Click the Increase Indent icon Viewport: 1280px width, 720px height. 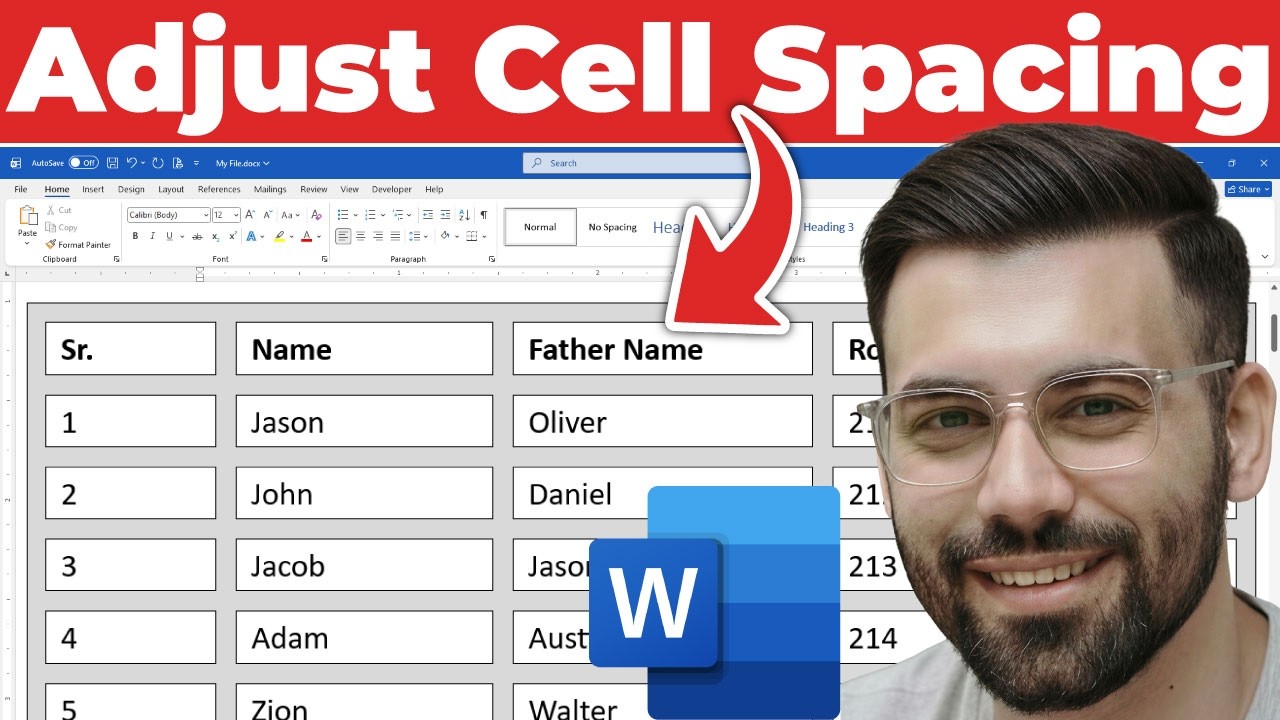[x=444, y=215]
